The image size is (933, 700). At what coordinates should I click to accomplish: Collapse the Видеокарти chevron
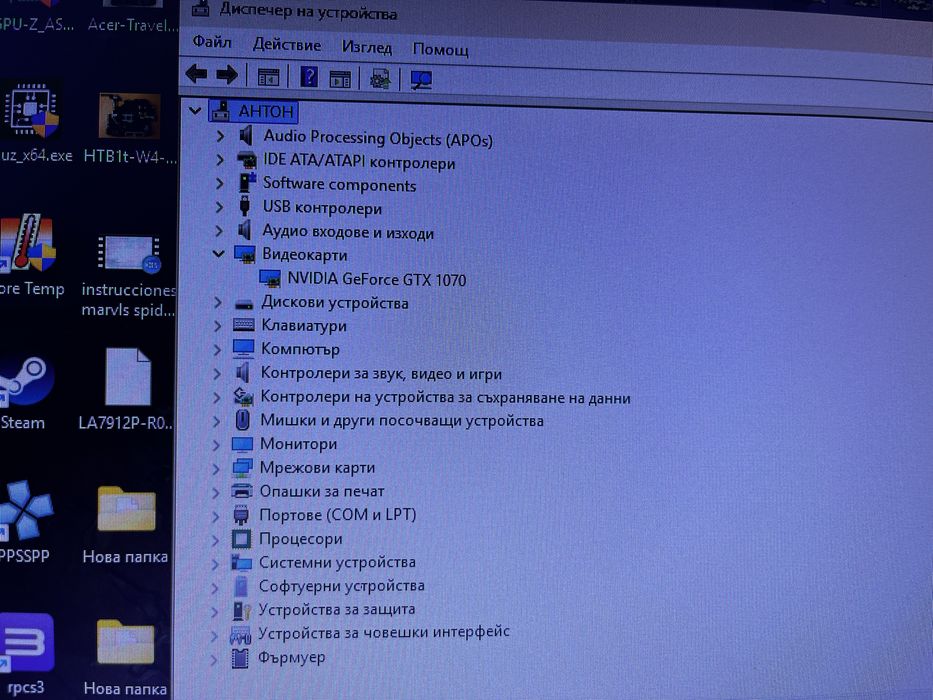[x=218, y=254]
